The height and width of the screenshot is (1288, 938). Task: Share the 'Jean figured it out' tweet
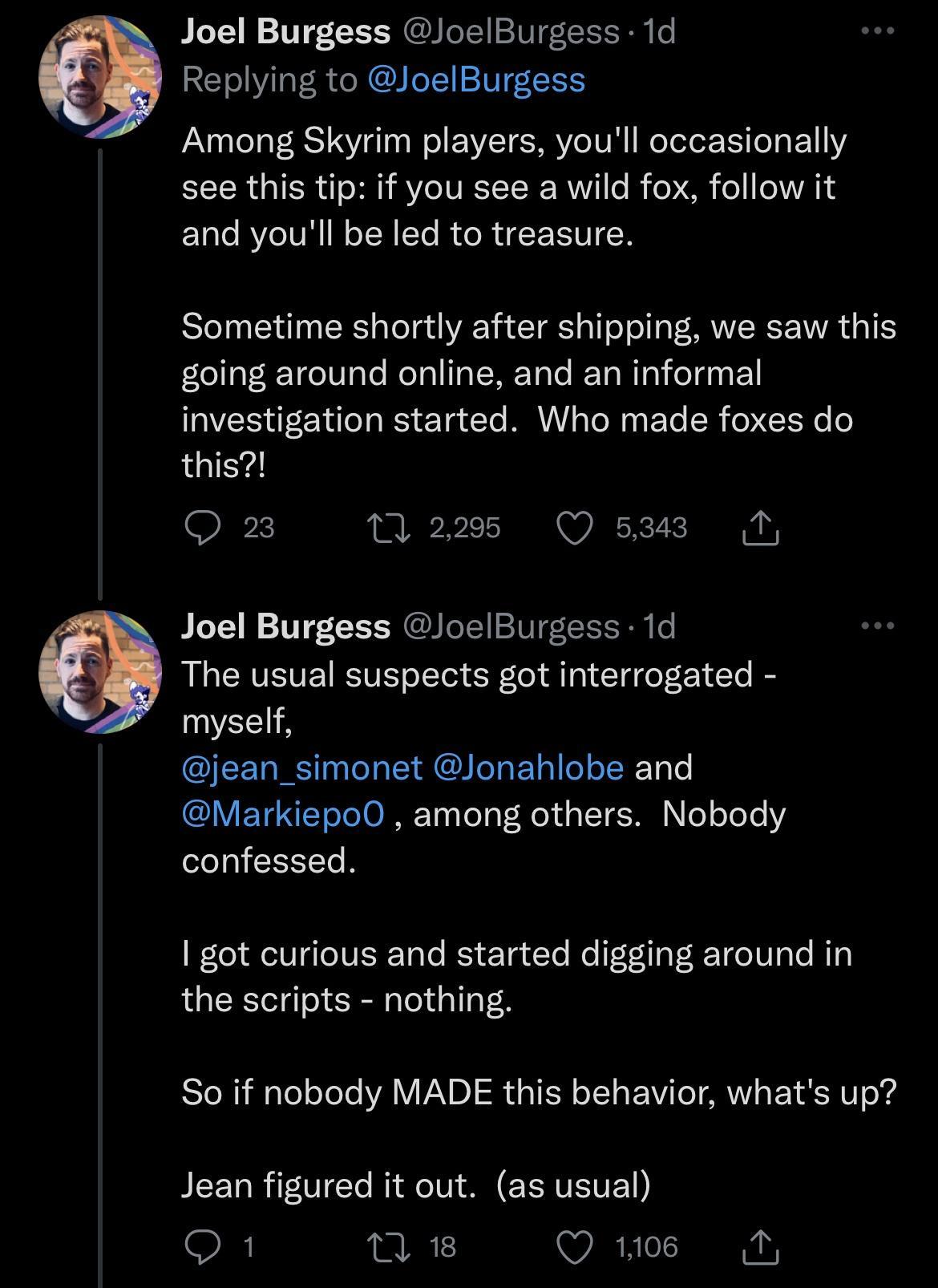pyautogui.click(x=759, y=1247)
